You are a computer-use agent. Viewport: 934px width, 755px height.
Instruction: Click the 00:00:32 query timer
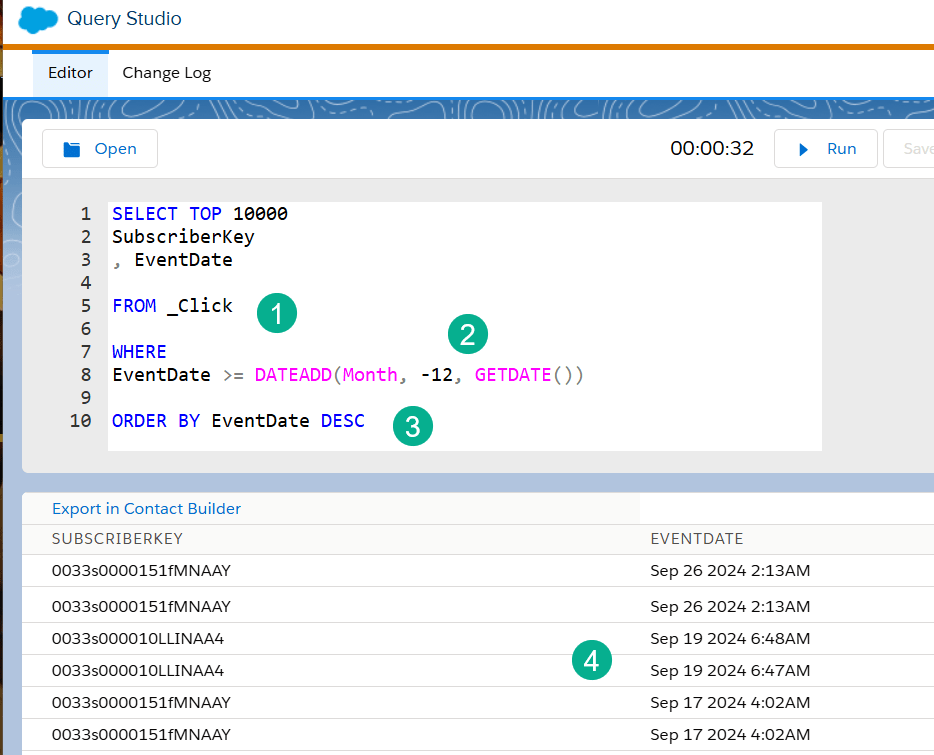point(711,149)
